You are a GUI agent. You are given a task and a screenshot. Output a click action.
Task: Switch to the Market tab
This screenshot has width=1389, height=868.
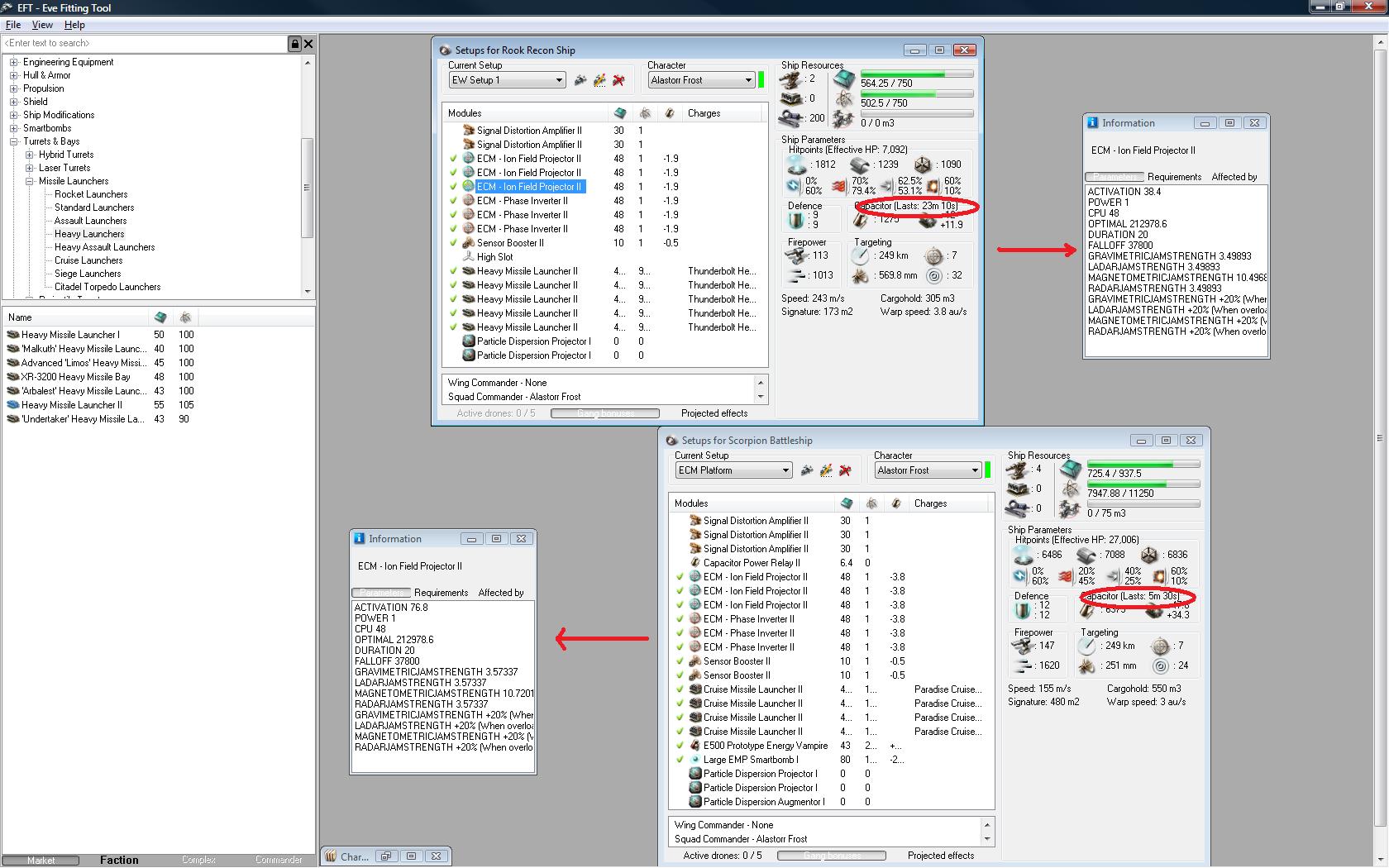[41, 860]
